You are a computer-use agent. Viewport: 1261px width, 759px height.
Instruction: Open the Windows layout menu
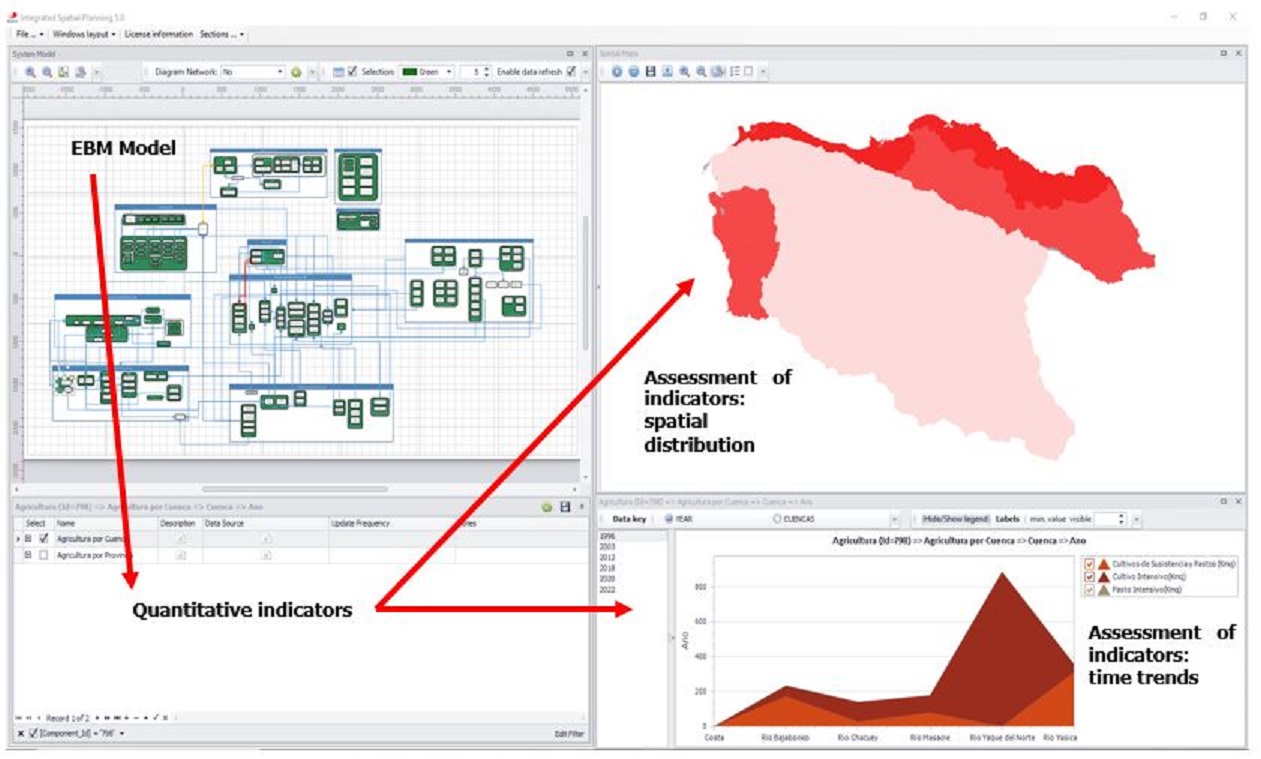click(x=84, y=34)
